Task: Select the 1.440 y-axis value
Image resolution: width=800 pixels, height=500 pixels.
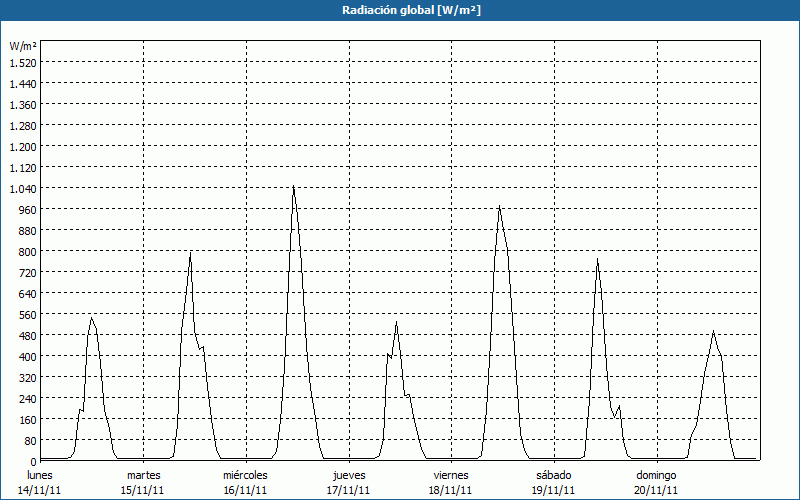Action: tap(23, 84)
